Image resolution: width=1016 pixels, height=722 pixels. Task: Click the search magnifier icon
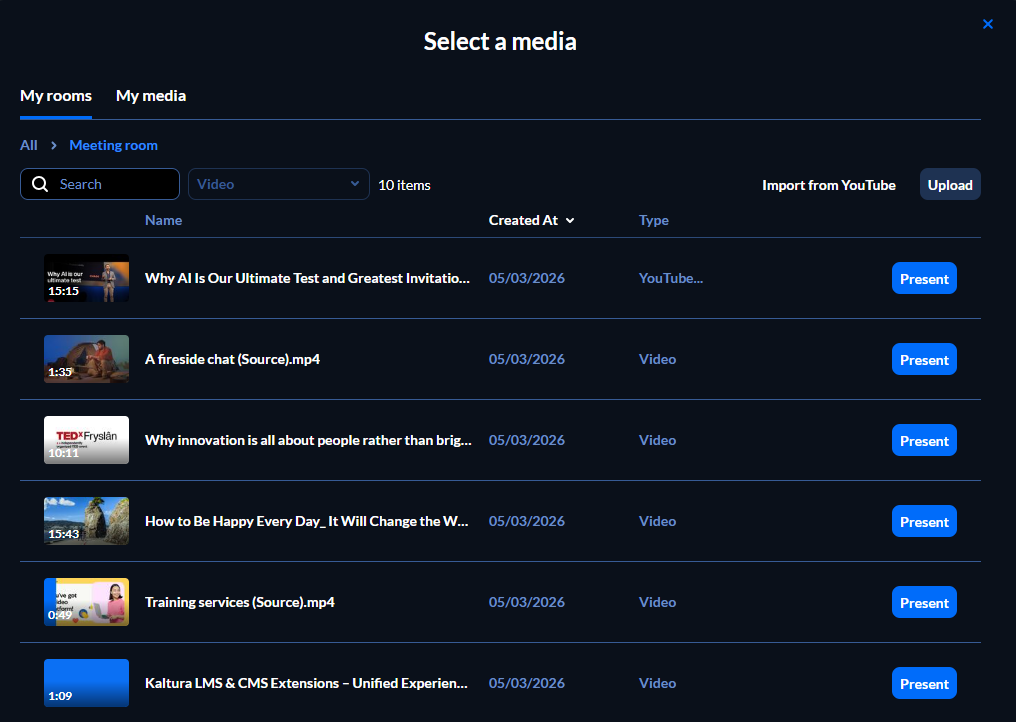coord(40,184)
